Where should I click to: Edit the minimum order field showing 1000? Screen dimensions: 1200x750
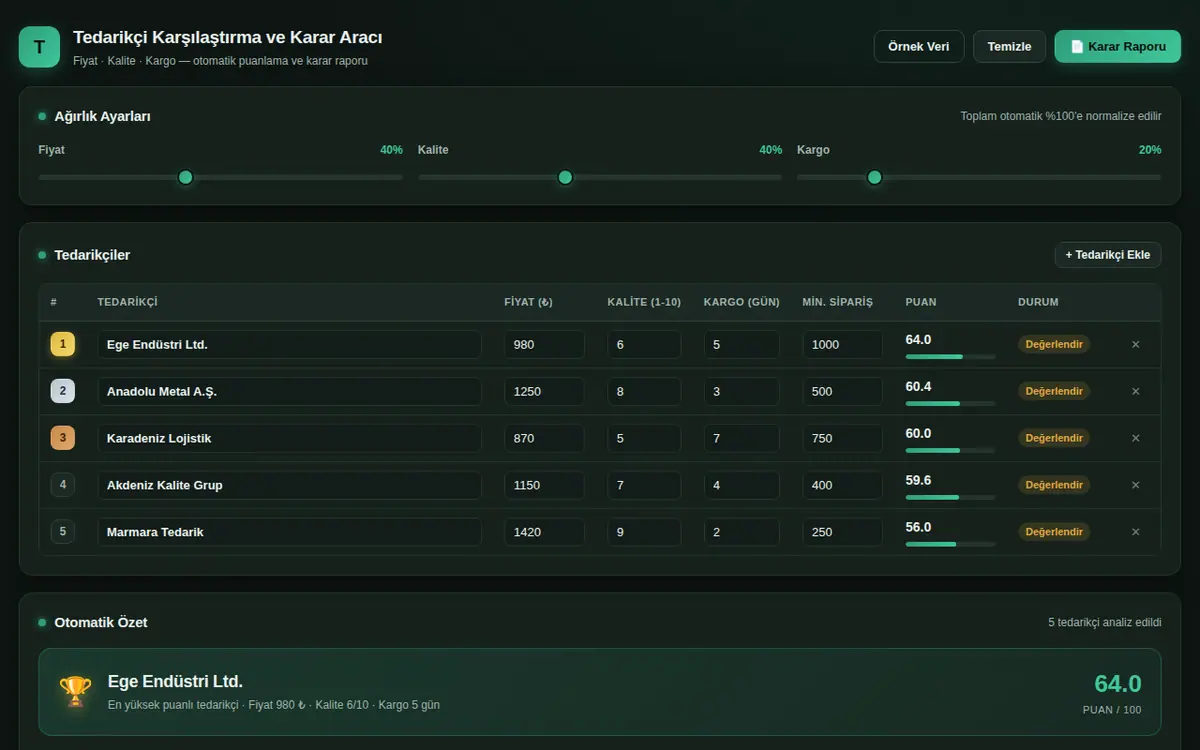pos(842,344)
